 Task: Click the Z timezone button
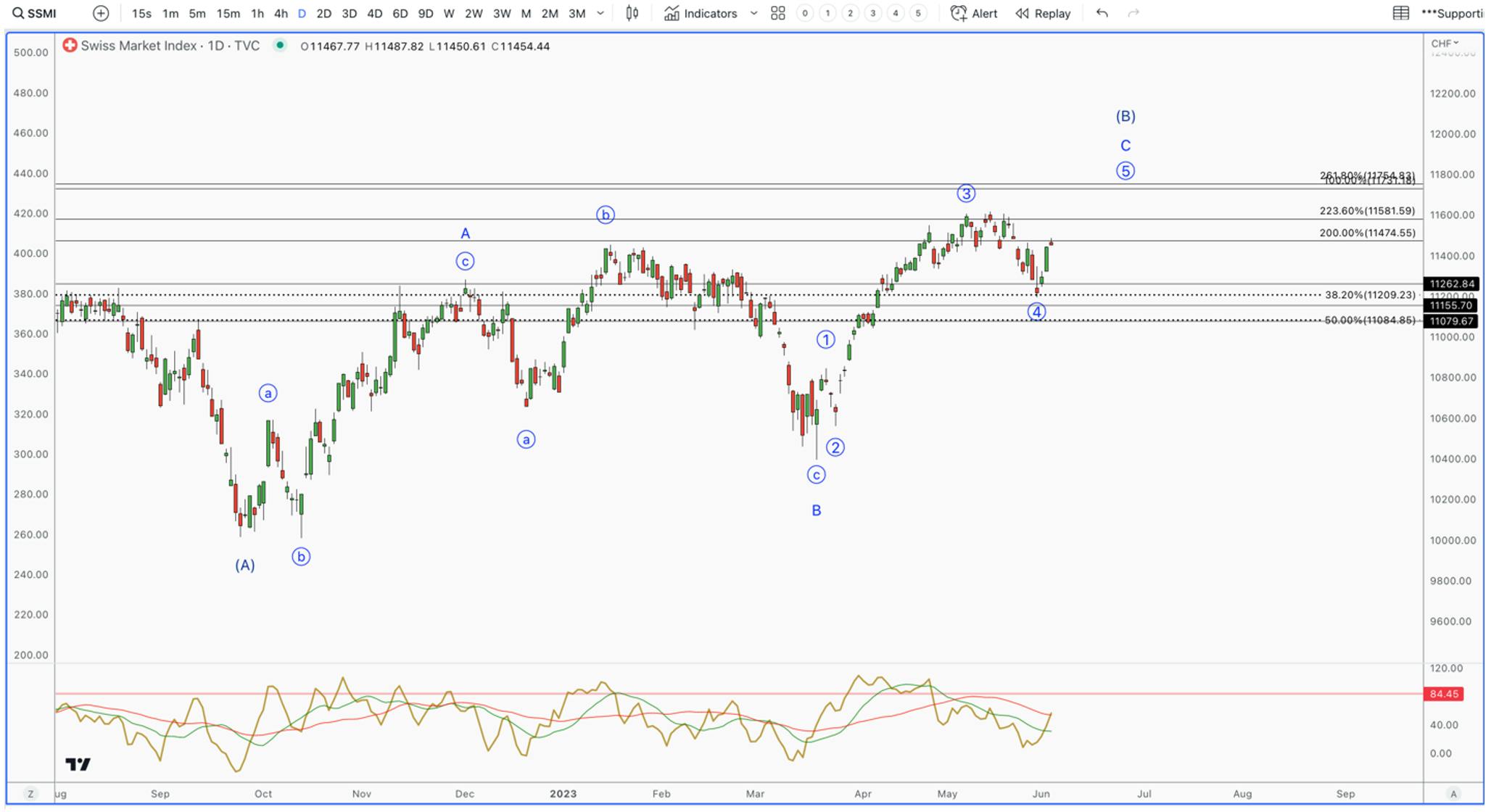[x=30, y=793]
